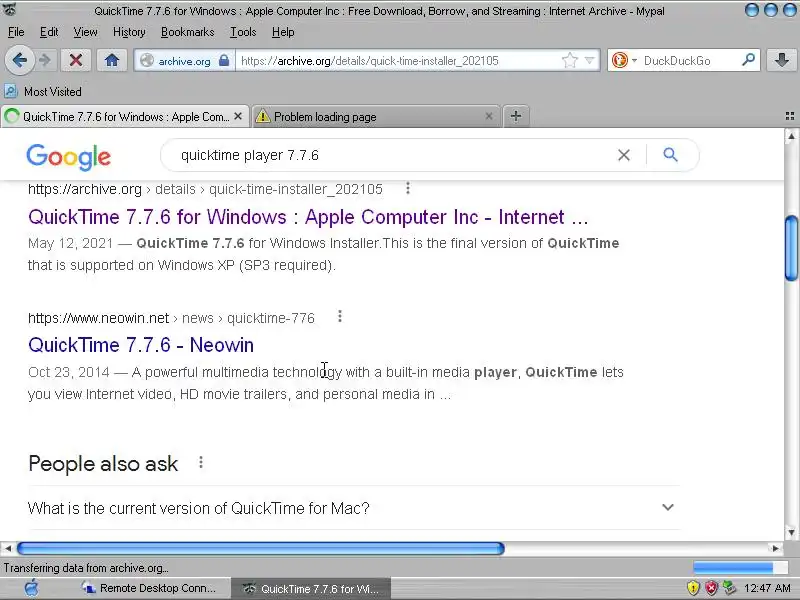Image resolution: width=800 pixels, height=600 pixels.
Task: Open the File menu
Action: click(16, 32)
